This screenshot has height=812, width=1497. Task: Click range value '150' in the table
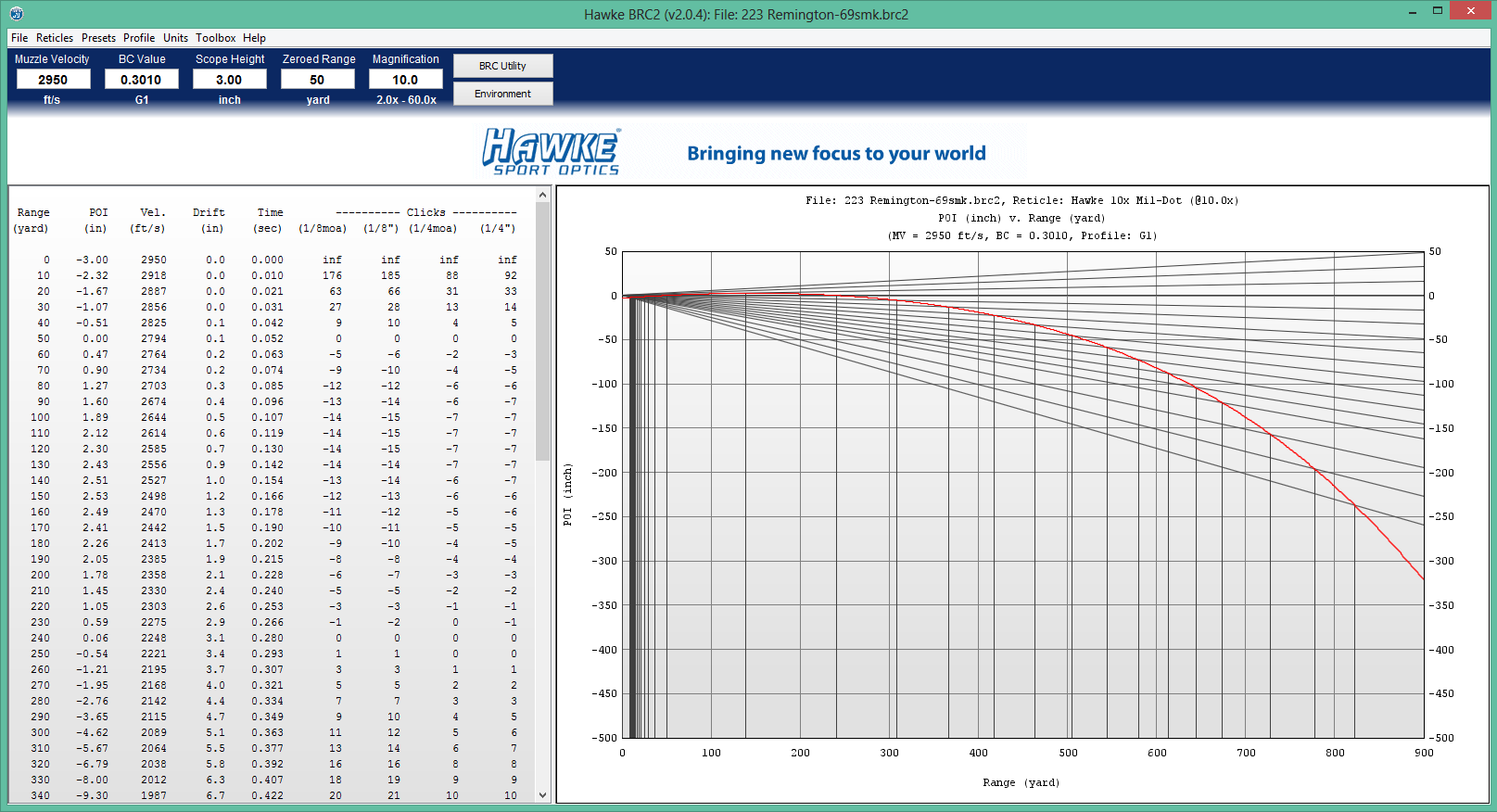click(41, 496)
